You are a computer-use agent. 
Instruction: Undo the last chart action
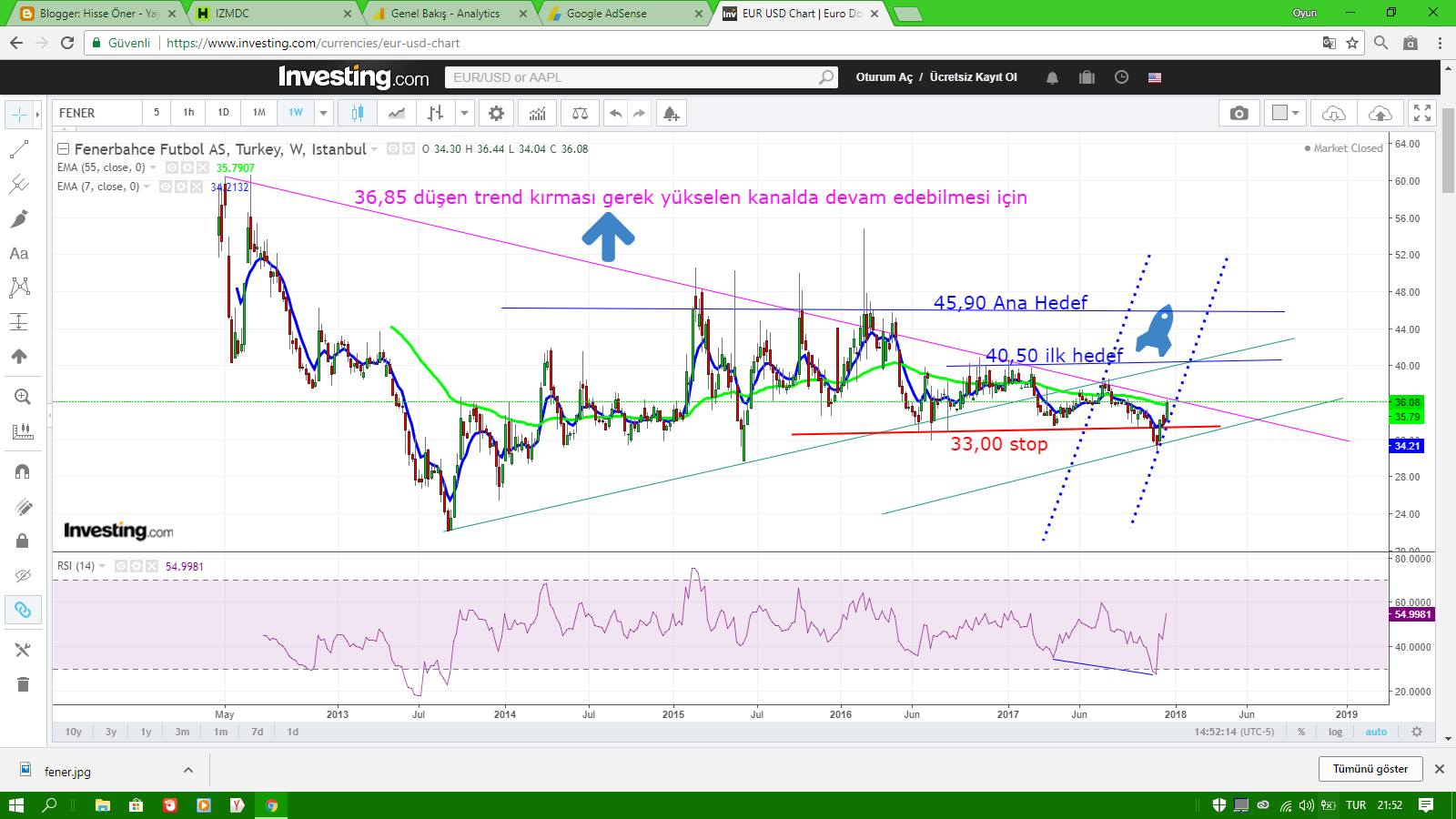616,113
